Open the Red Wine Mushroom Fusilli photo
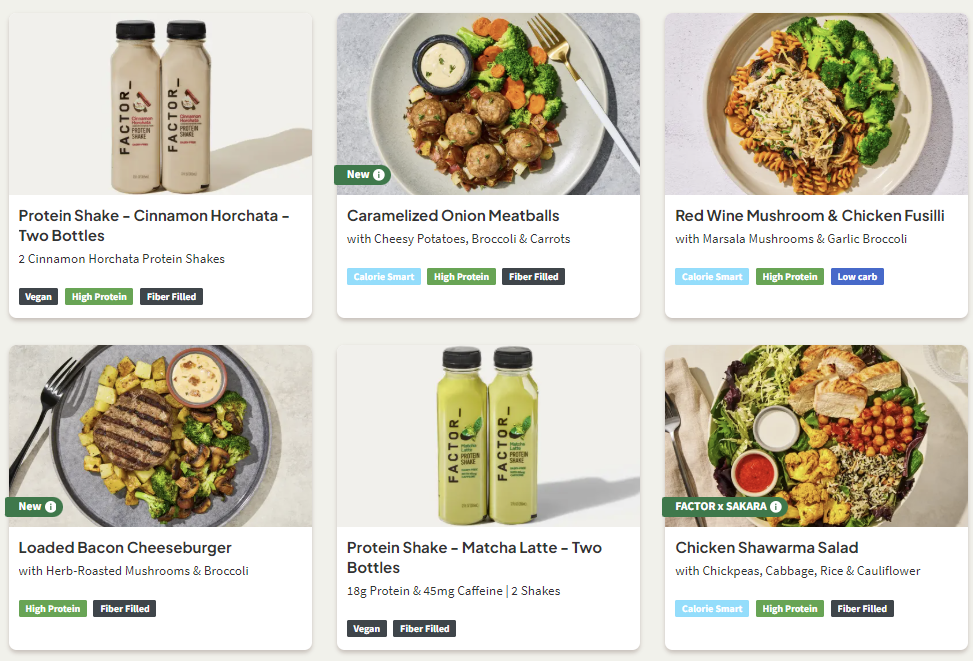The width and height of the screenshot is (973, 661). (816, 104)
